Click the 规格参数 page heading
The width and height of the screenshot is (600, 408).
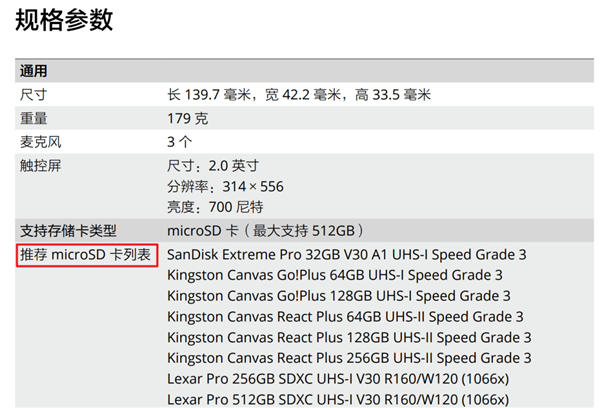coord(64,20)
